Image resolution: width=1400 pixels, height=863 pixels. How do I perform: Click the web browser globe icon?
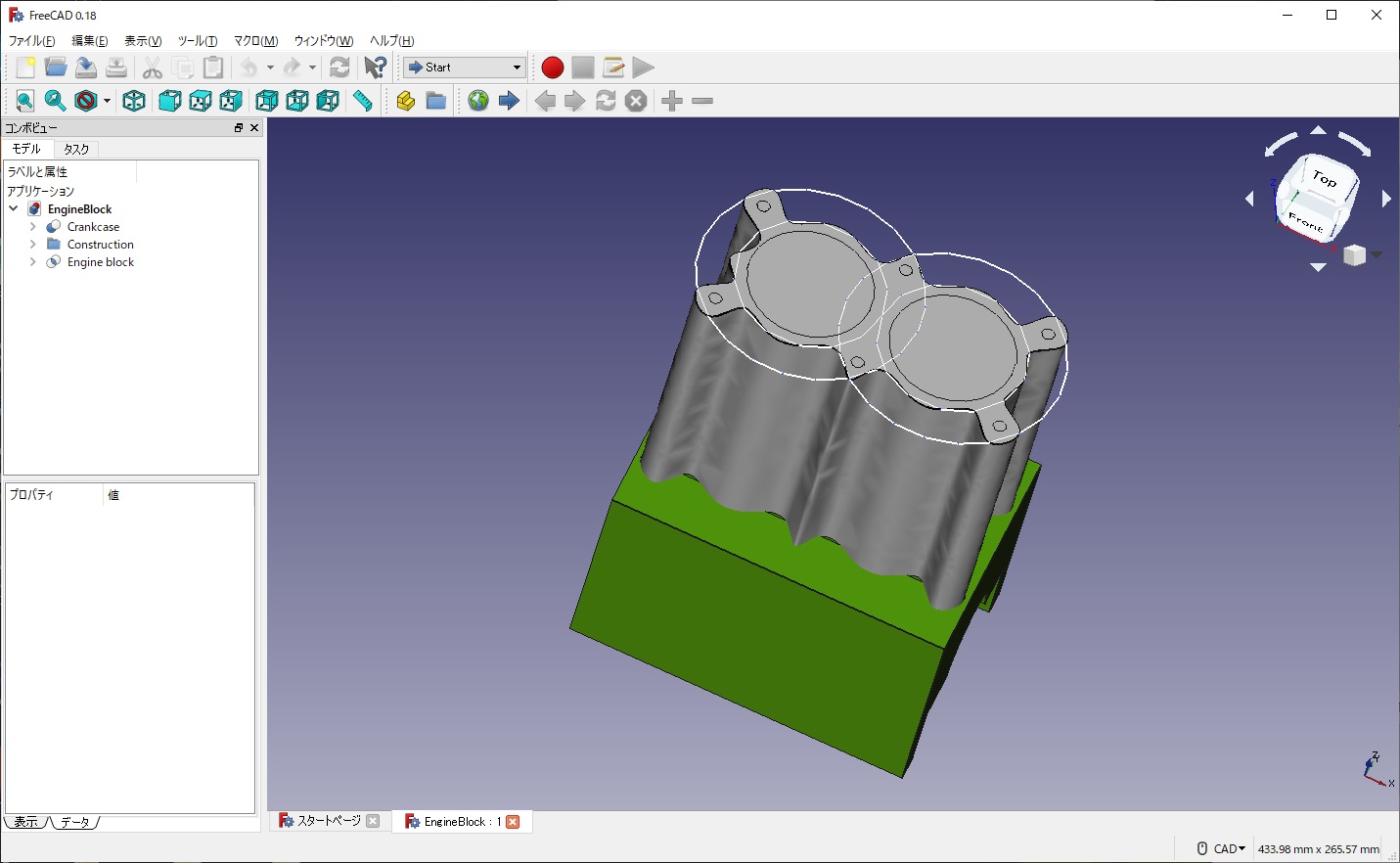pyautogui.click(x=477, y=101)
